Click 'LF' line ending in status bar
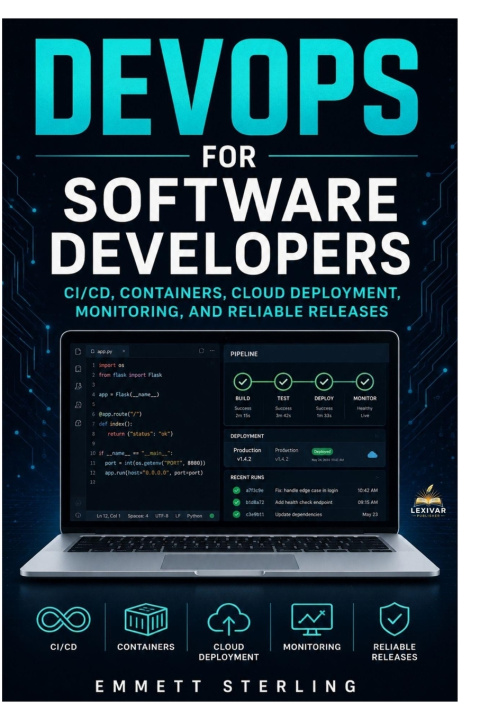Viewport: 480px width, 720px height. tap(178, 516)
